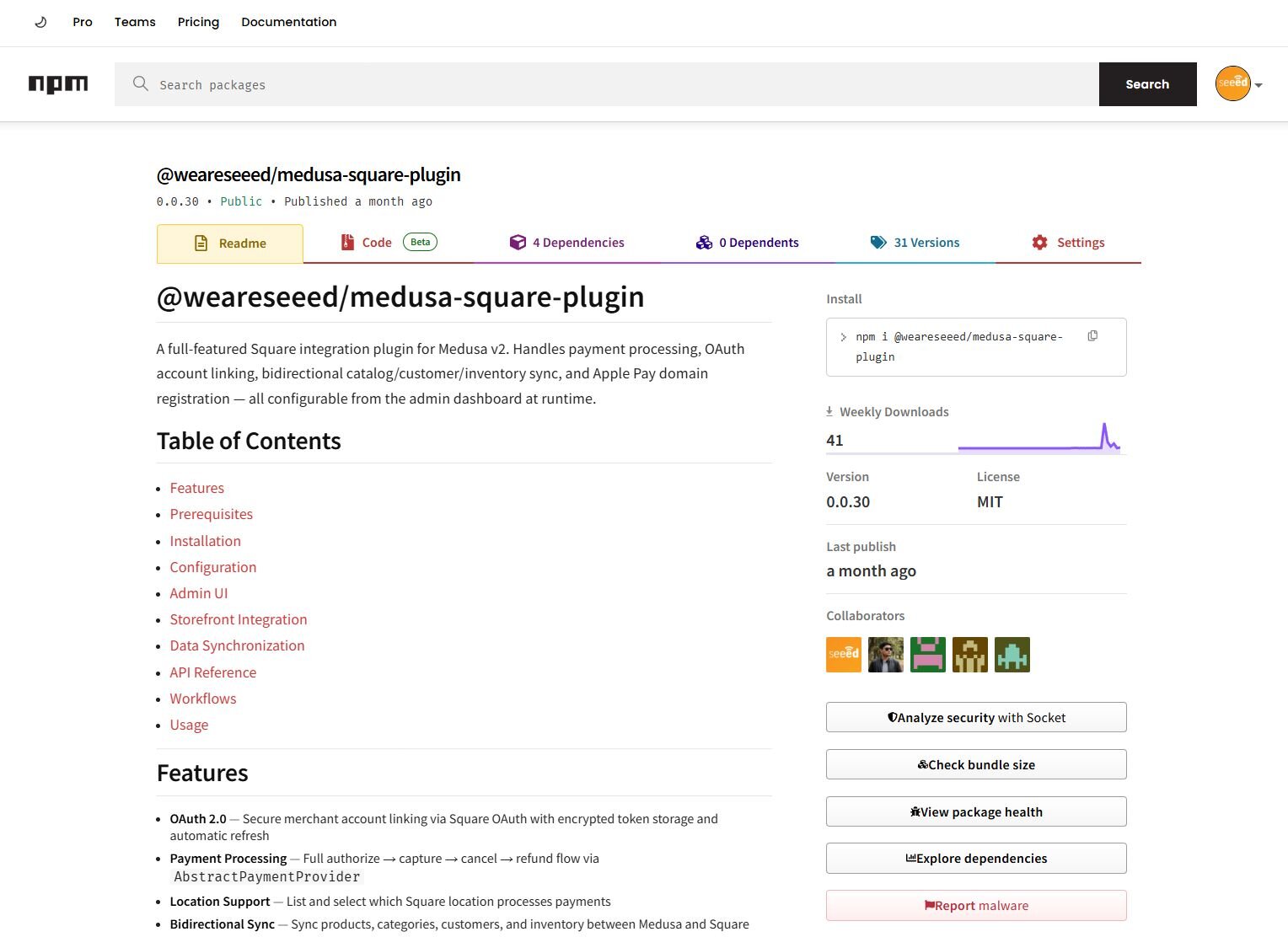This screenshot has width=1288, height=937.
Task: Jump to Data Synchronization section link
Action: (x=238, y=645)
